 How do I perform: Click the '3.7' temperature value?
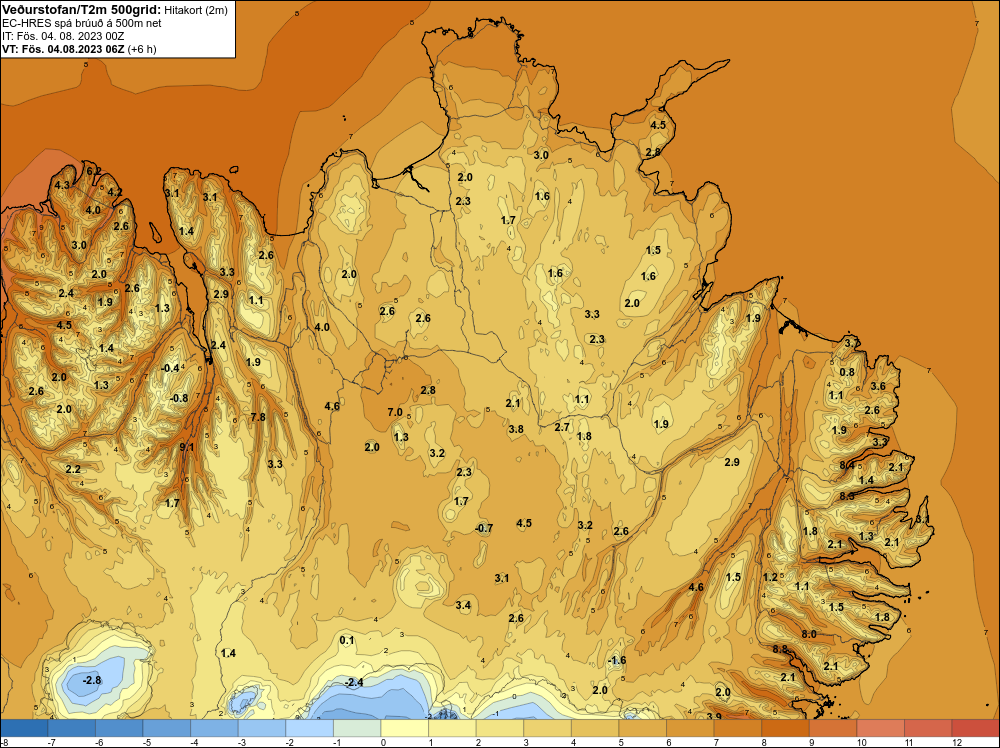coord(852,344)
